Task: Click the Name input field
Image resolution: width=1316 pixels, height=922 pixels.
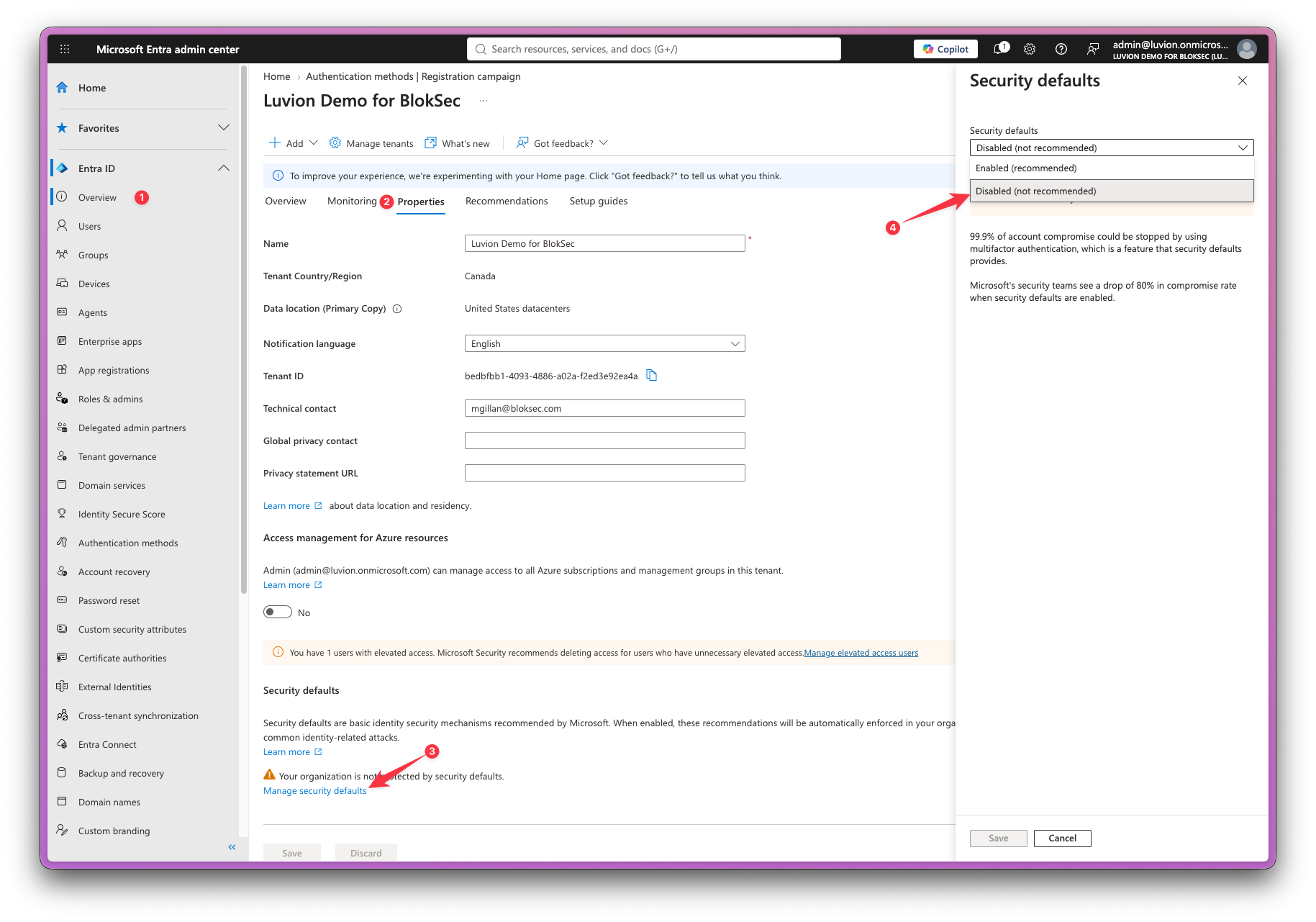Action: click(604, 243)
